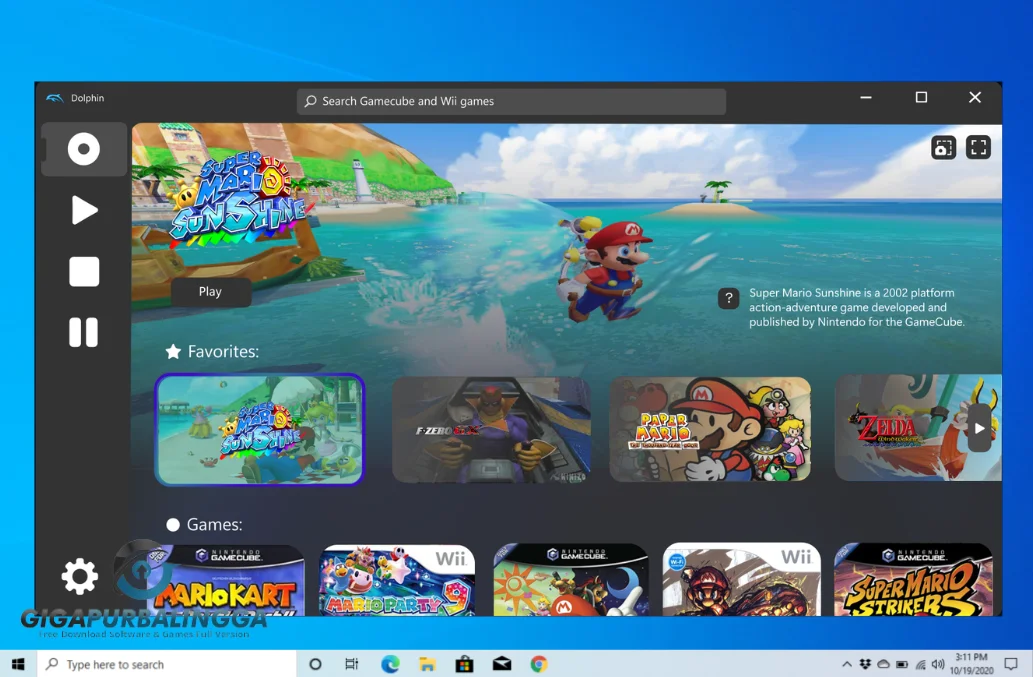
Task: Click the question mark info bubble
Action: (x=728, y=298)
